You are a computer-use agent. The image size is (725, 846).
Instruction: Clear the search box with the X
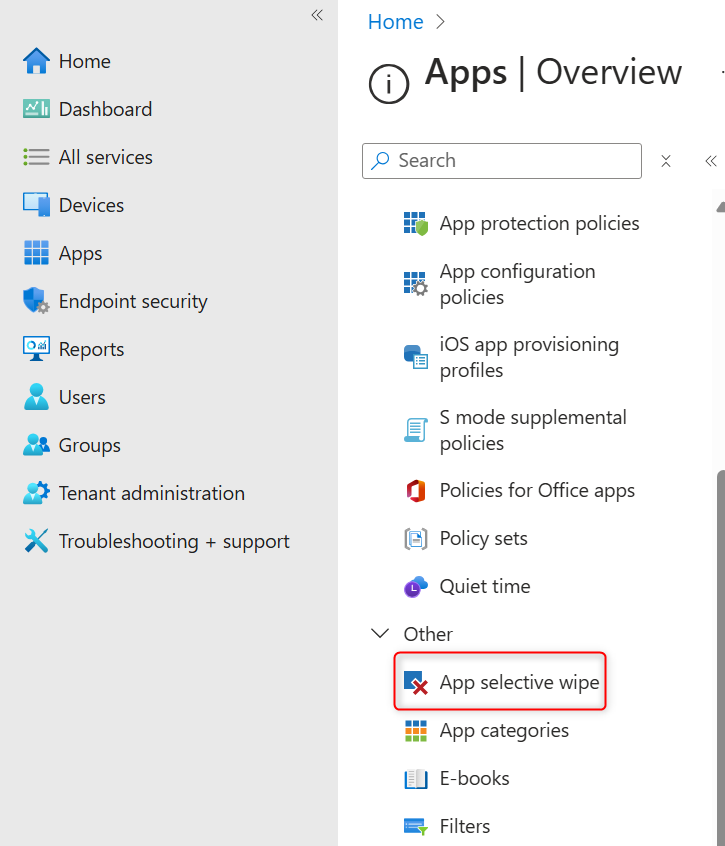pos(666,161)
